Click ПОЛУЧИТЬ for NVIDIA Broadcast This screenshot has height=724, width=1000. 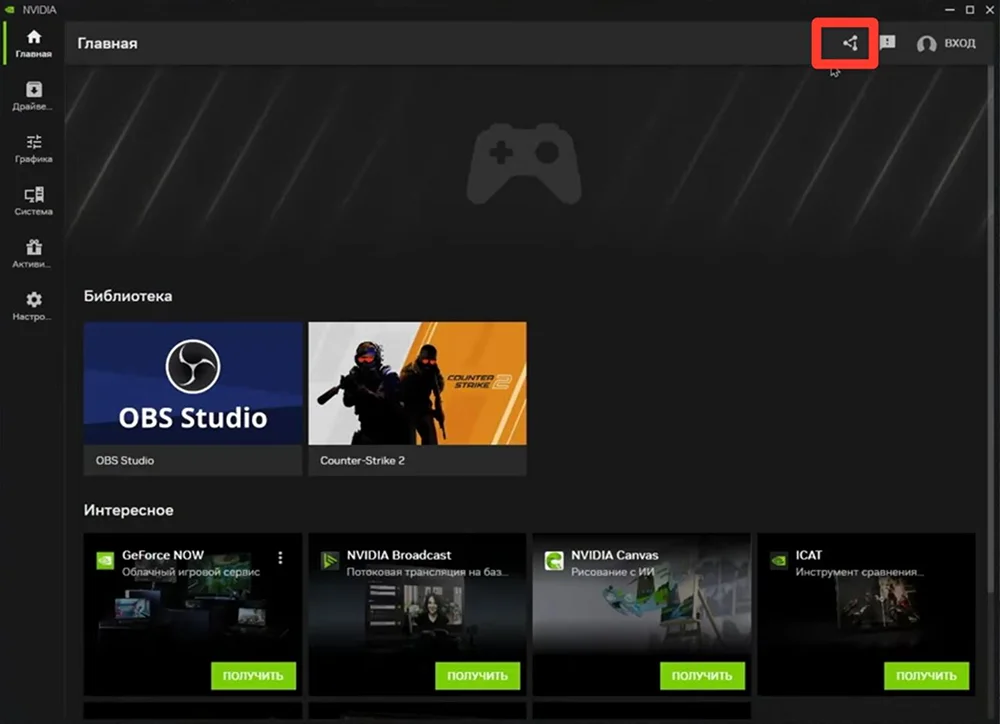click(x=478, y=675)
